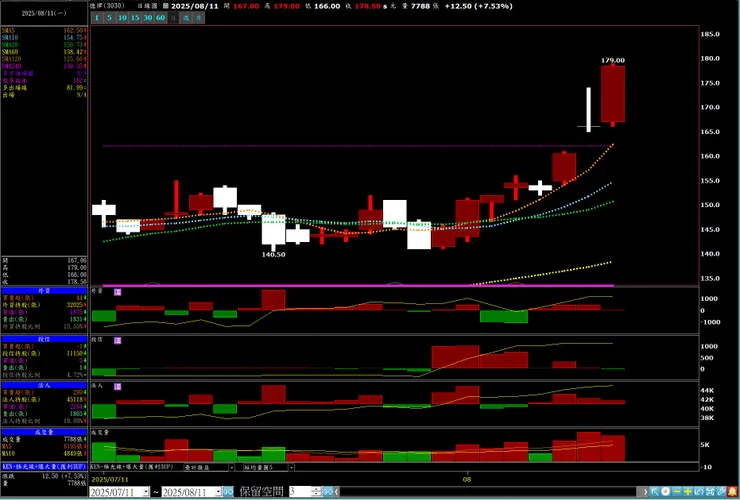Select the weekly (週) chart button
740x500 pixels.
(x=186, y=18)
